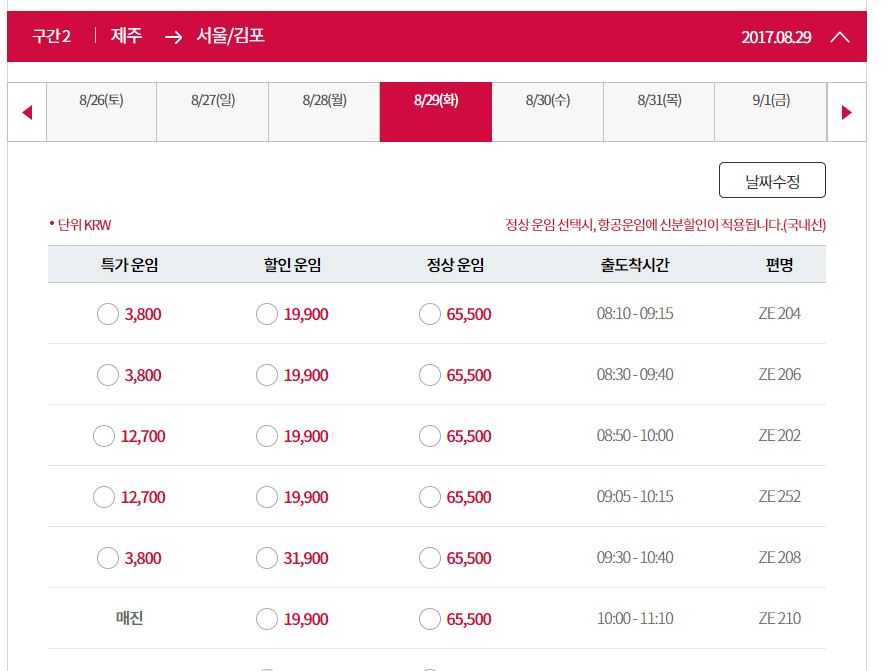
Task: Select 12,700 special fare for ZE 202
Action: pos(104,437)
